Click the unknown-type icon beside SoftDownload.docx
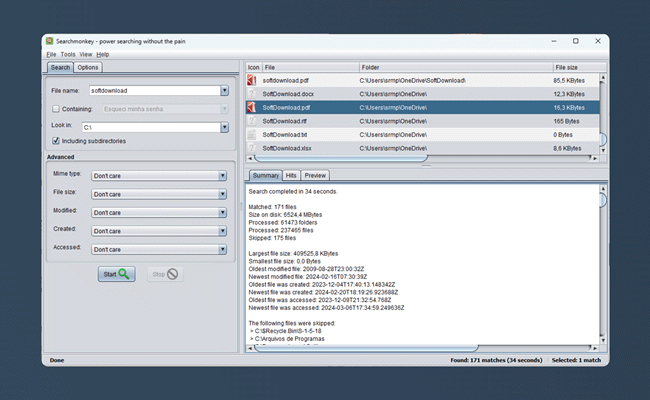Screen dimensions: 650x400 (252, 94)
